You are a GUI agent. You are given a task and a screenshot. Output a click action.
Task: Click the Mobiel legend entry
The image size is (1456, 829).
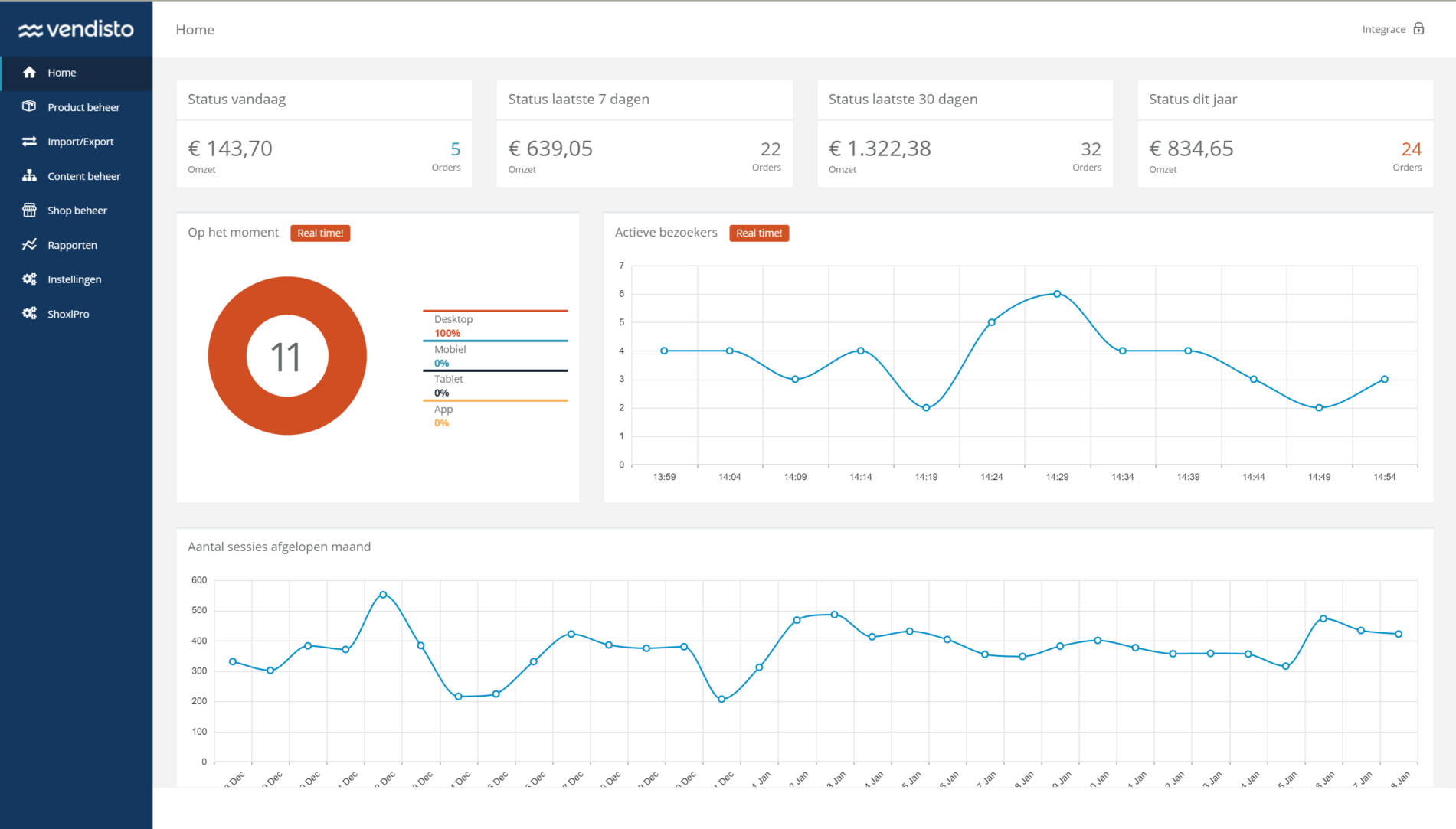click(x=495, y=355)
